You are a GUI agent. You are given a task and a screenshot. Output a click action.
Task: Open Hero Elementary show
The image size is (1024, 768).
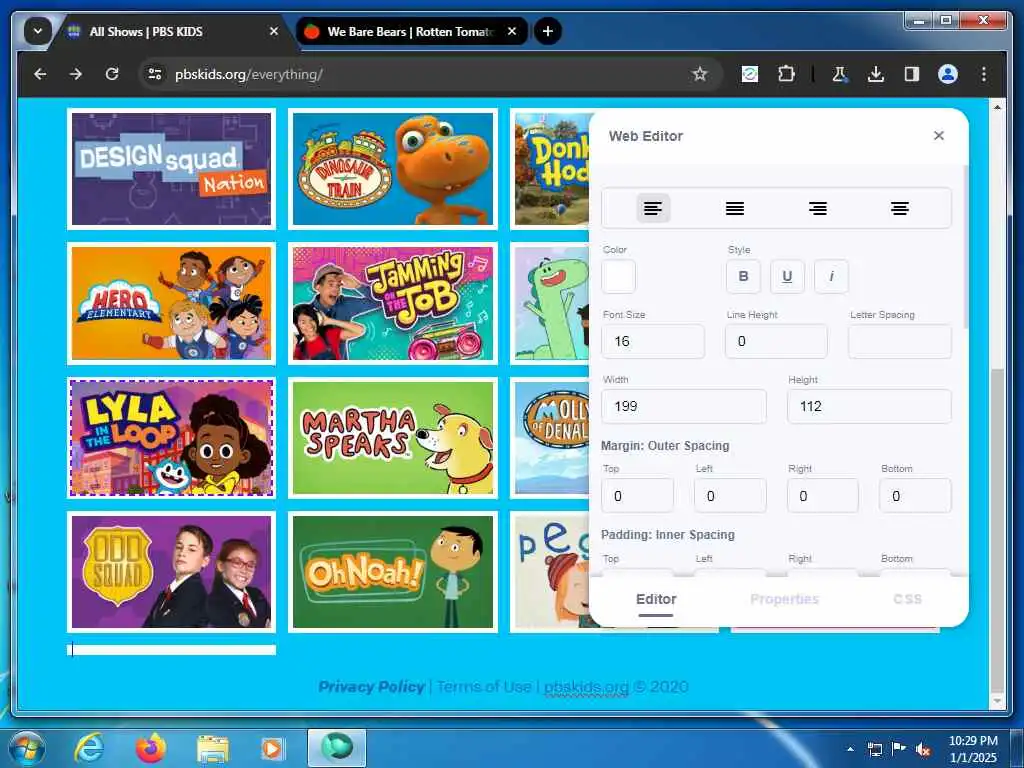(171, 303)
